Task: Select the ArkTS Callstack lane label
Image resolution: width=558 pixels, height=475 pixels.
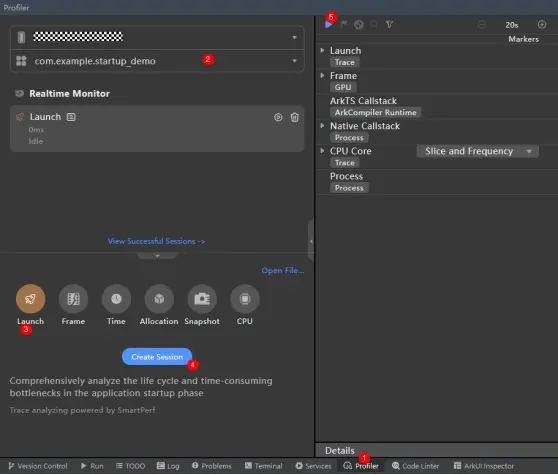Action: 363,101
